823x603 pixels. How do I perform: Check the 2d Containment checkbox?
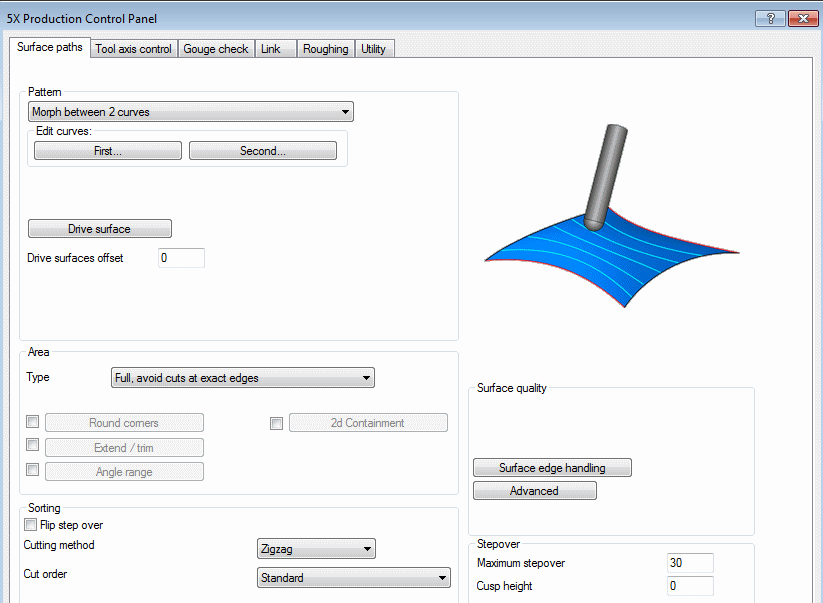(x=277, y=423)
